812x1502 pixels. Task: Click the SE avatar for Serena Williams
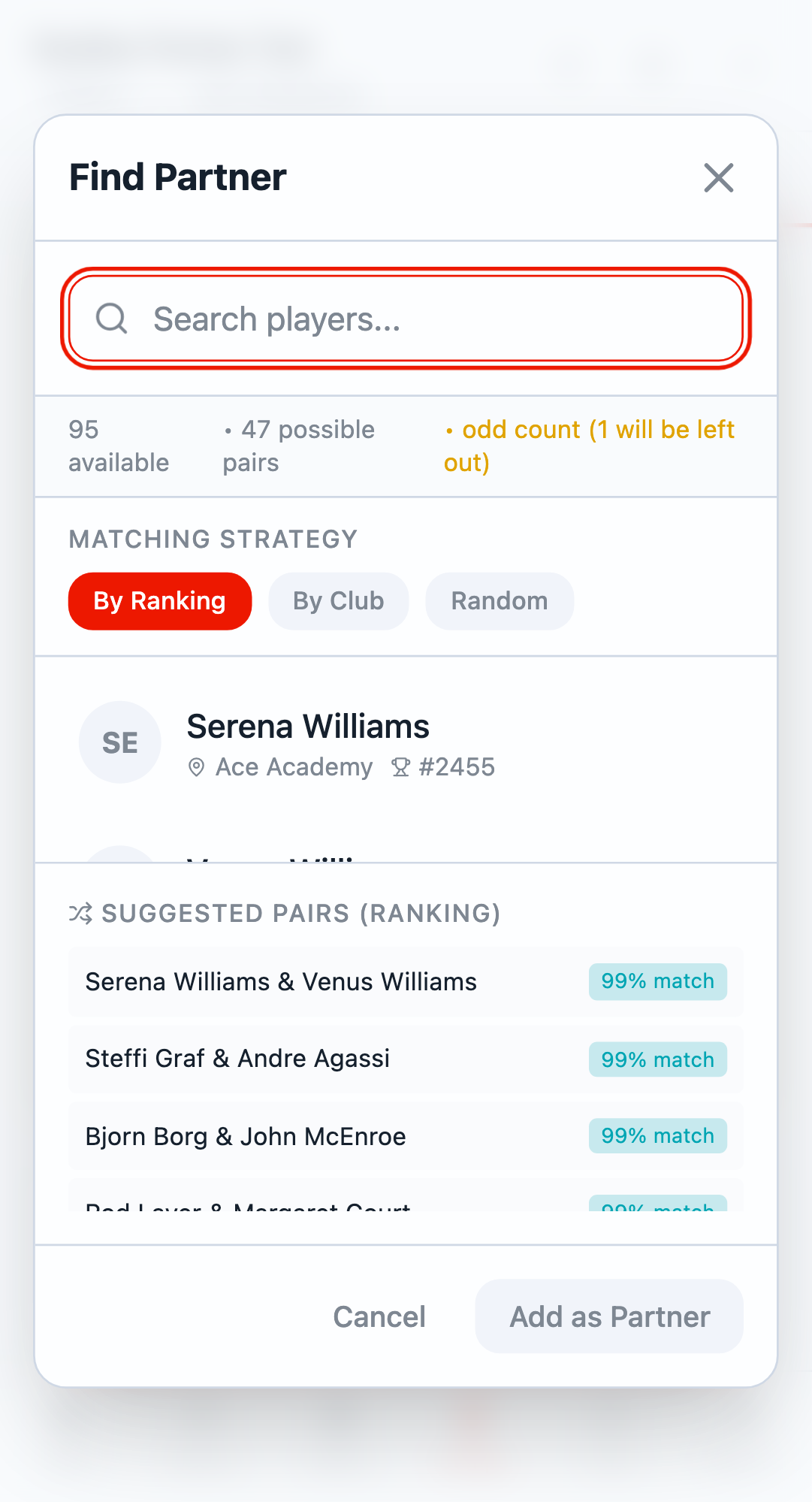click(x=119, y=742)
